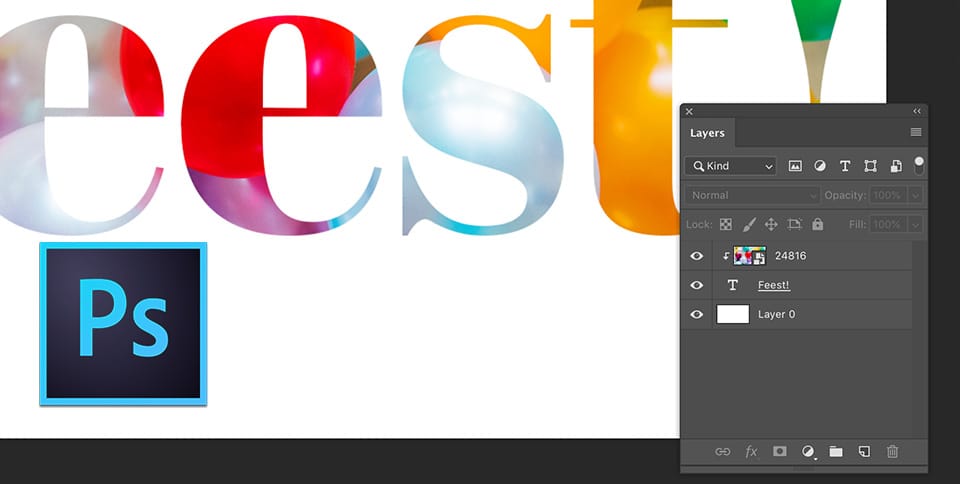The height and width of the screenshot is (484, 960).
Task: Filter for shape layers icon
Action: (870, 166)
